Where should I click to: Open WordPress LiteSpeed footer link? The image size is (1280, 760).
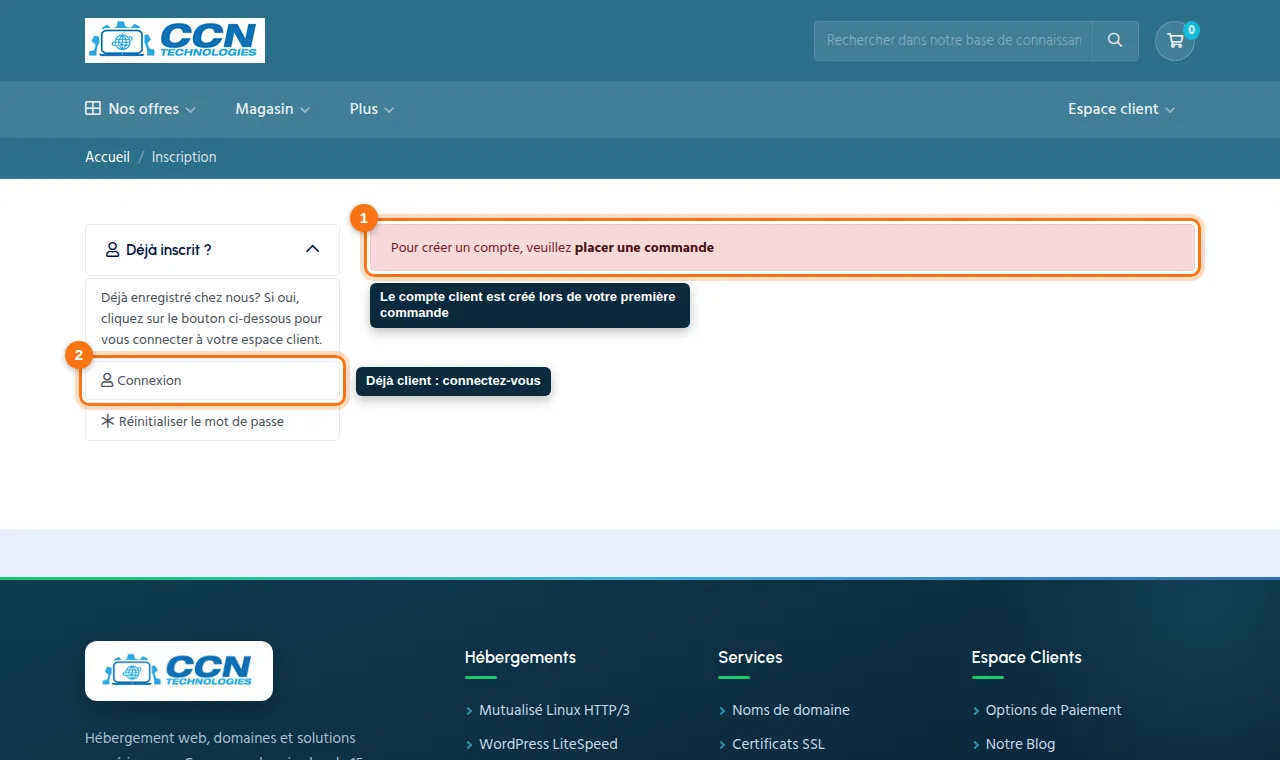point(548,744)
